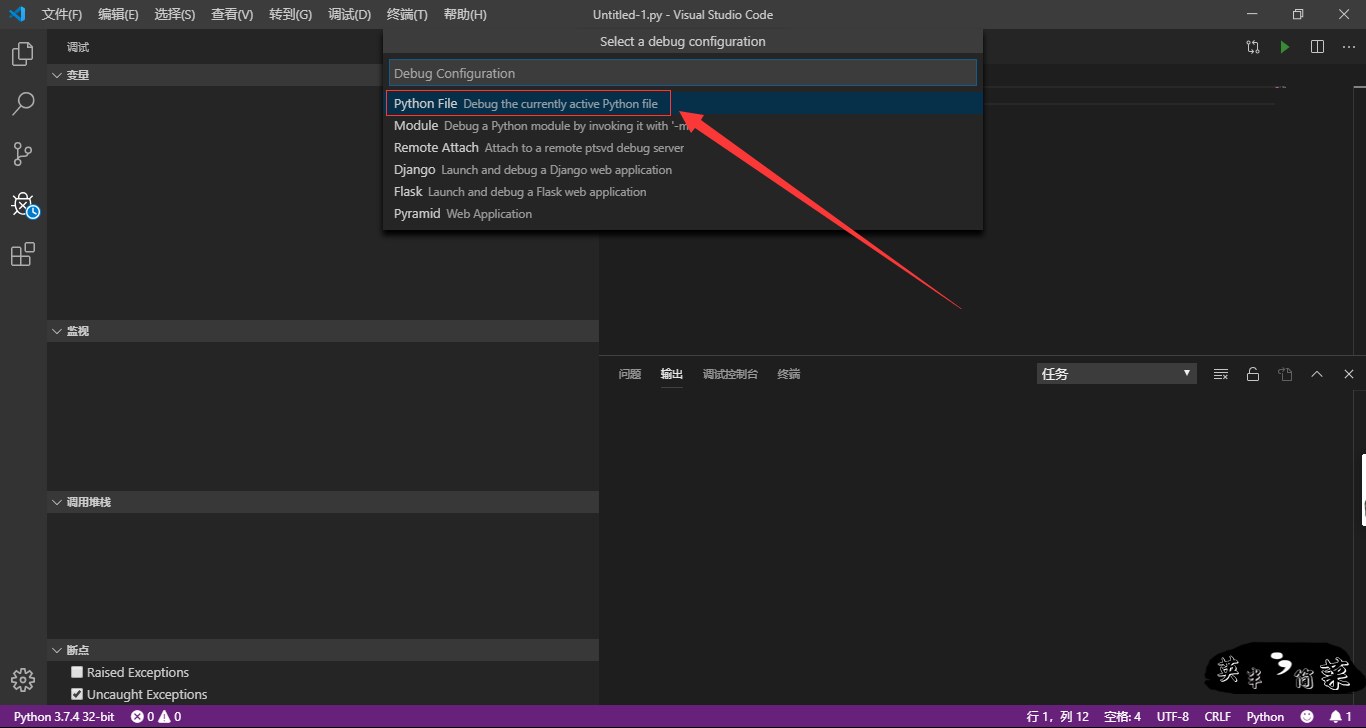Image resolution: width=1366 pixels, height=728 pixels.
Task: Open the Source Control view
Action: pos(22,154)
